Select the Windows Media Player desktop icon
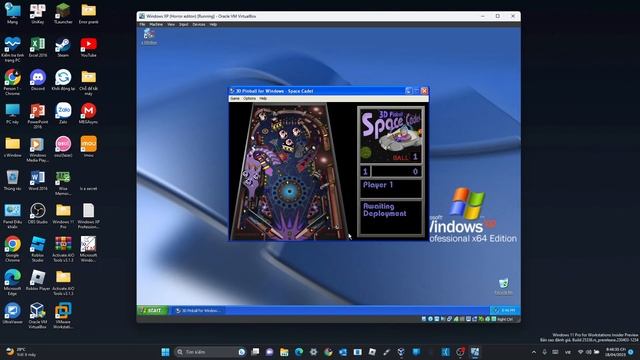The height and width of the screenshot is (360, 640). (x=38, y=149)
